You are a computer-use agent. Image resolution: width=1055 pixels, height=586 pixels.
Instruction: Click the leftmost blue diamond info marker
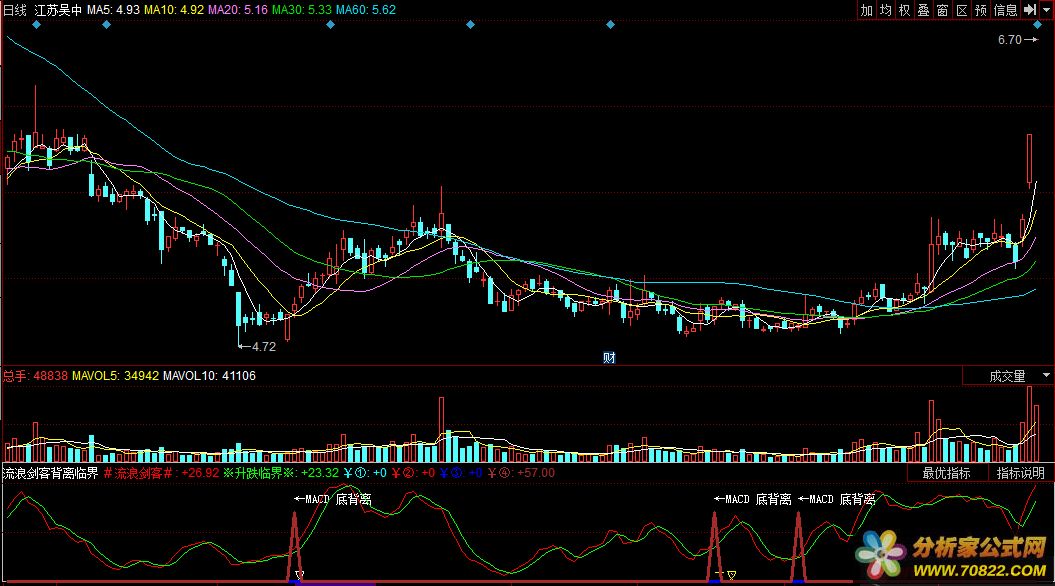tap(36, 25)
